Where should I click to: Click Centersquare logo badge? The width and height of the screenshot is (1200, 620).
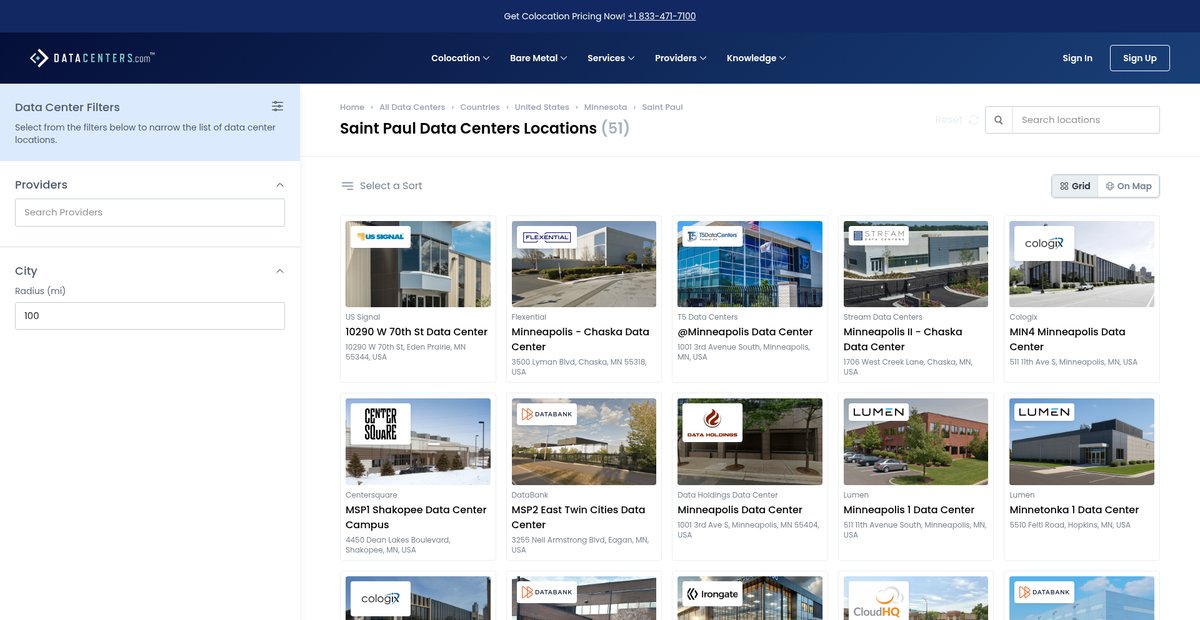coord(380,424)
